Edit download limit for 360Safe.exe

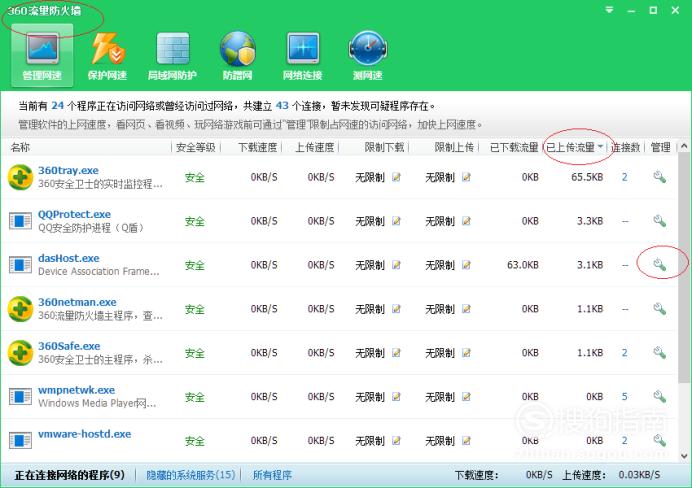pos(396,353)
